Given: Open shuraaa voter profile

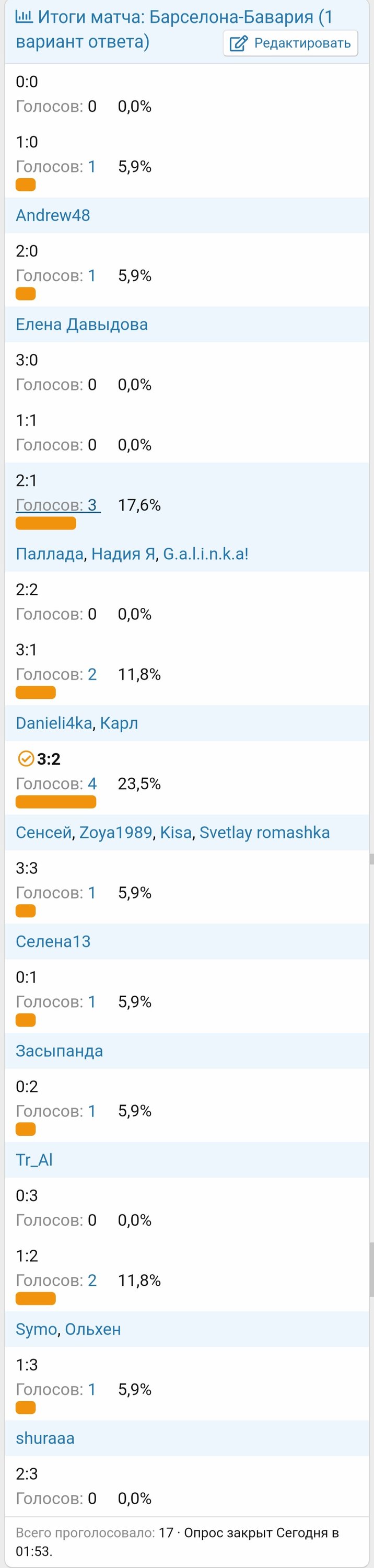Looking at the screenshot, I should tap(45, 1438).
